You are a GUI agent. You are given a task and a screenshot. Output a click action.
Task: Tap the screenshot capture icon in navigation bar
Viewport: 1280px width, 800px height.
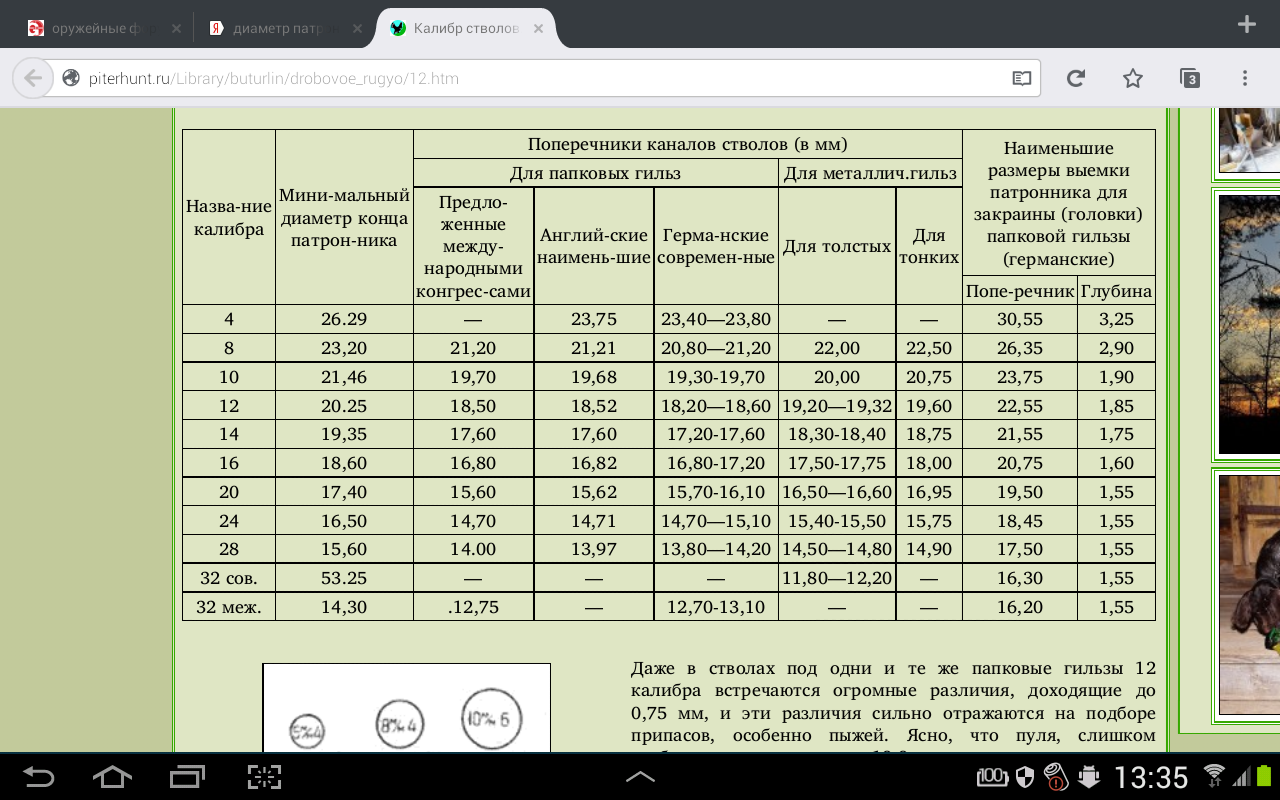click(x=264, y=776)
